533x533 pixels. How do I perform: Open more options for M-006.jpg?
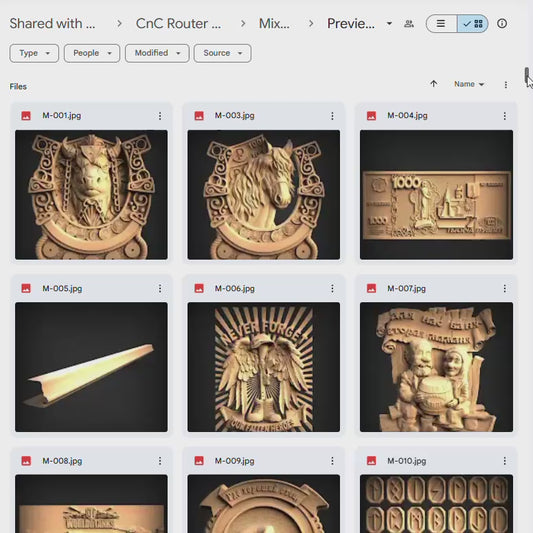click(x=332, y=289)
